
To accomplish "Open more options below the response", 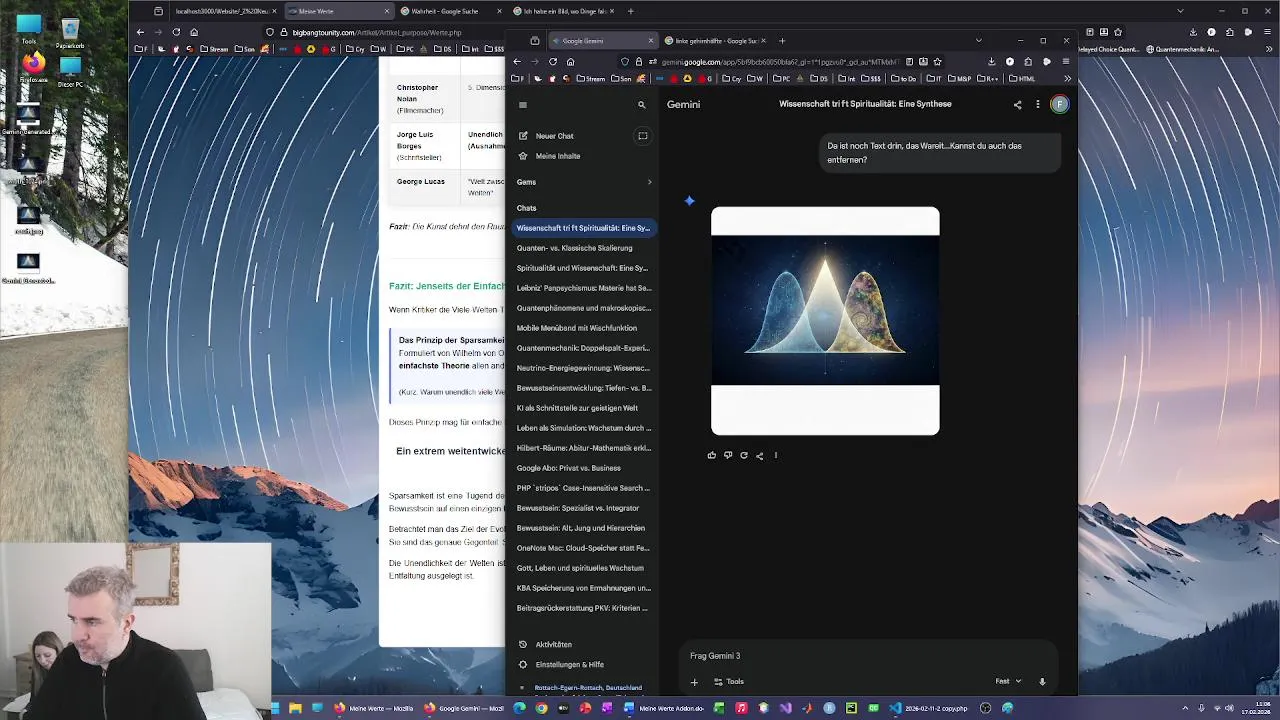I will 775,455.
